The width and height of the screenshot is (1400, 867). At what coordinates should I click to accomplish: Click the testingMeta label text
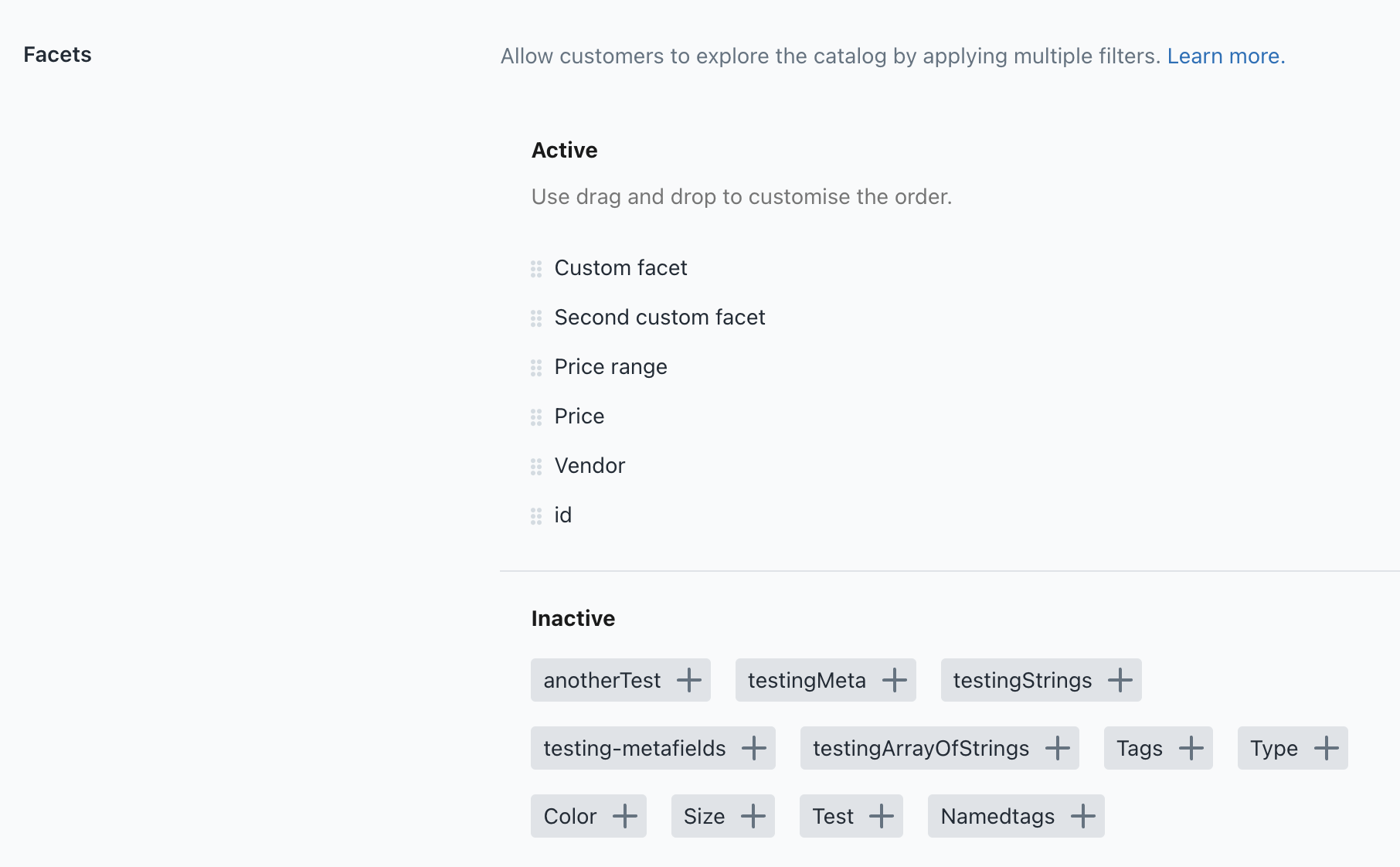pos(807,681)
